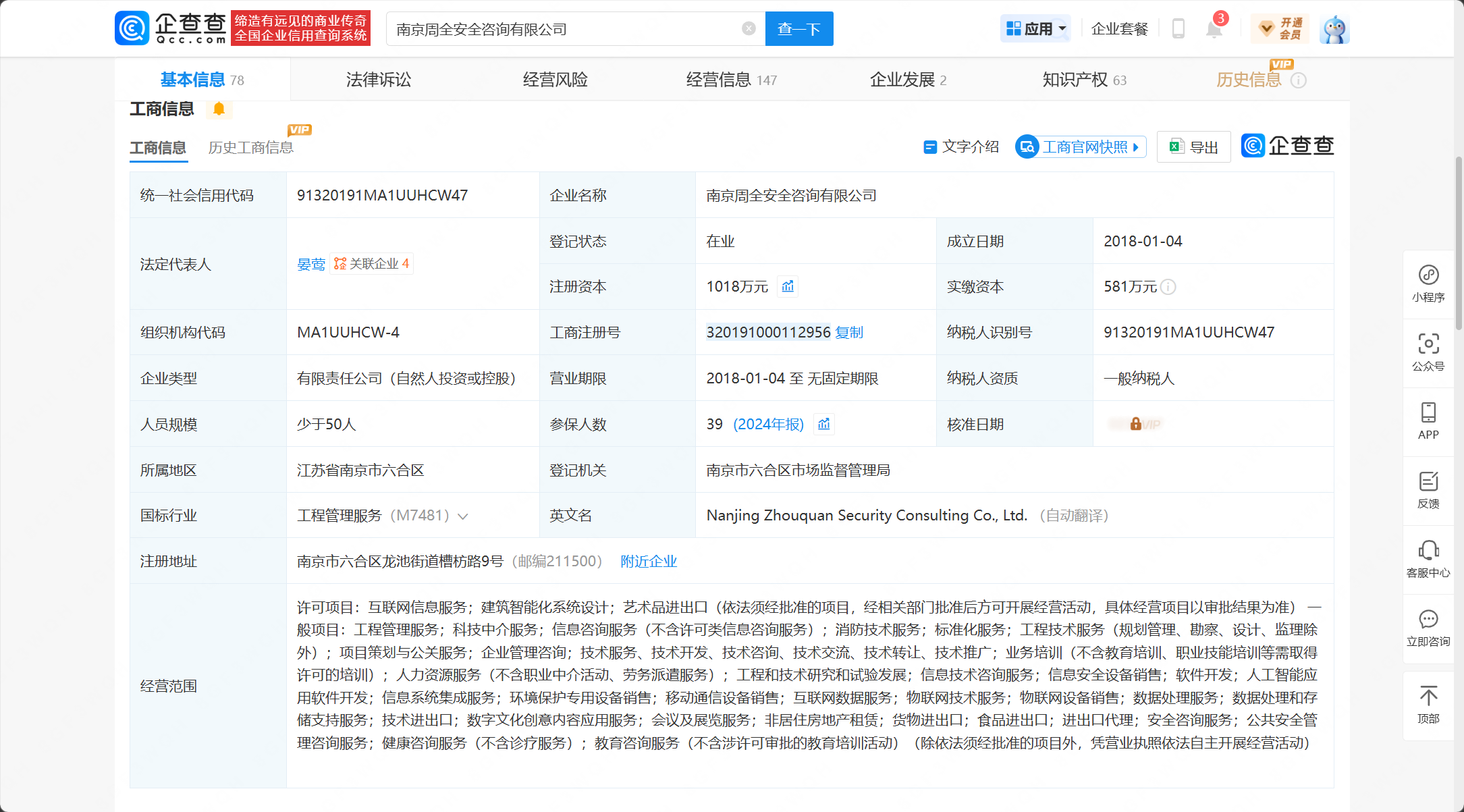1464x812 pixels.
Task: Click the 查一下 search button
Action: (x=799, y=28)
